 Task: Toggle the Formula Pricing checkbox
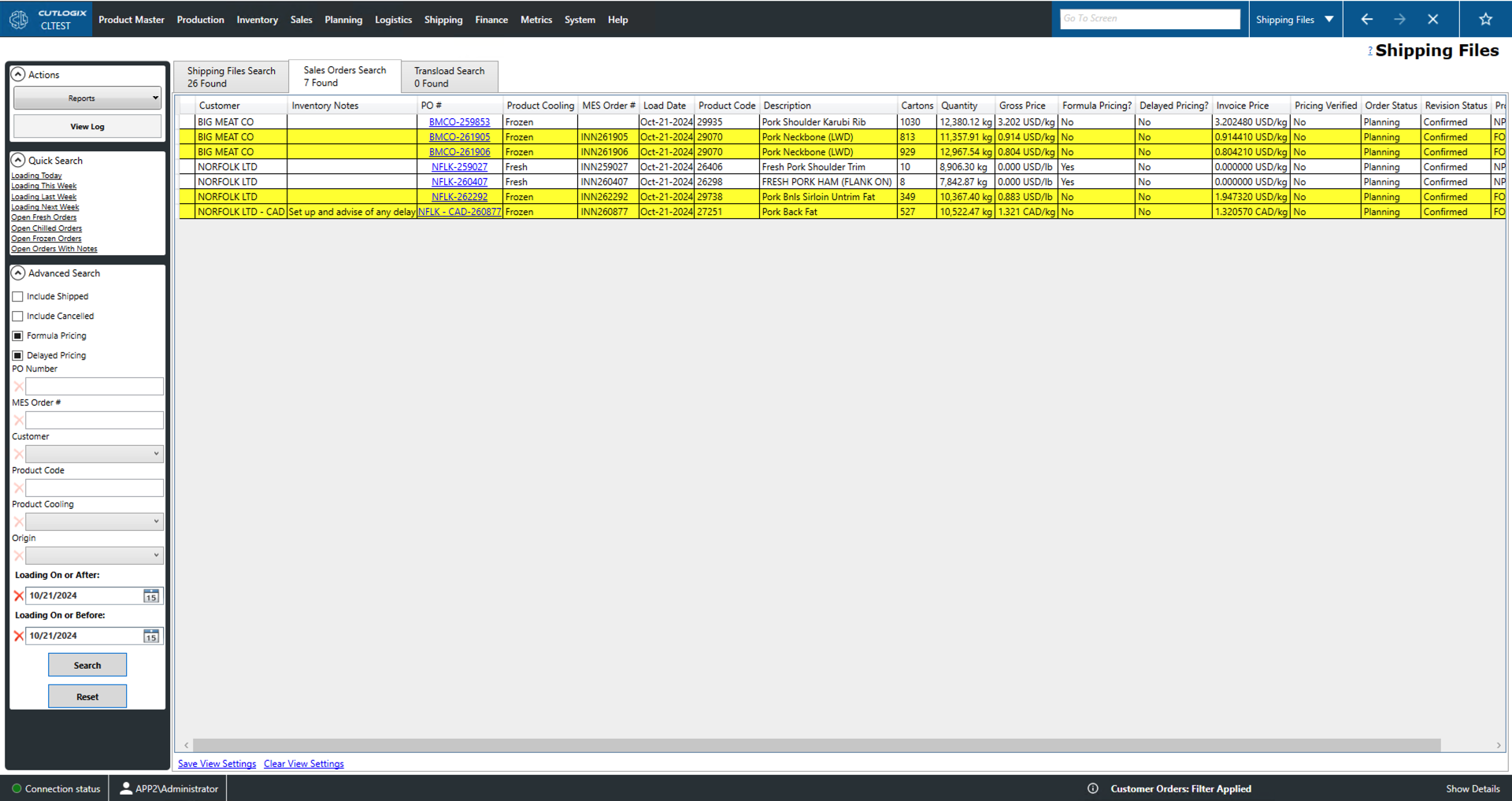click(18, 335)
